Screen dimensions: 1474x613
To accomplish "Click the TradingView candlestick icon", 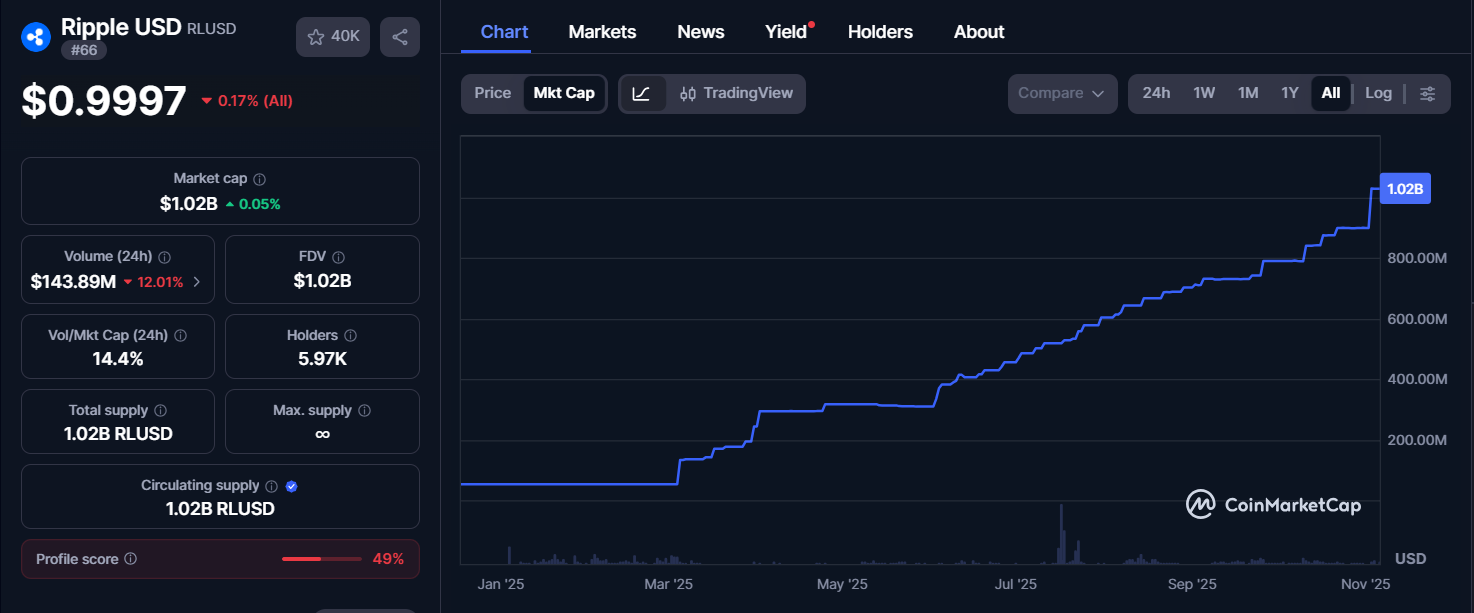I will point(688,94).
